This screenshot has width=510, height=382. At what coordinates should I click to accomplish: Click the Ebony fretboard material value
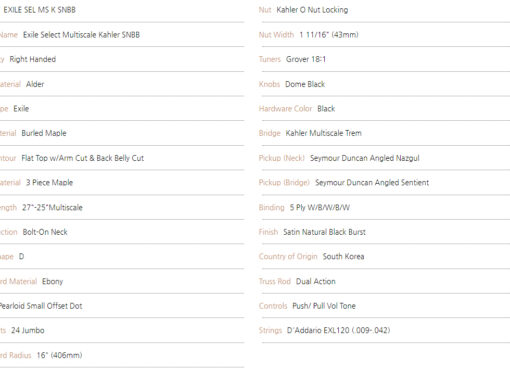coord(52,281)
